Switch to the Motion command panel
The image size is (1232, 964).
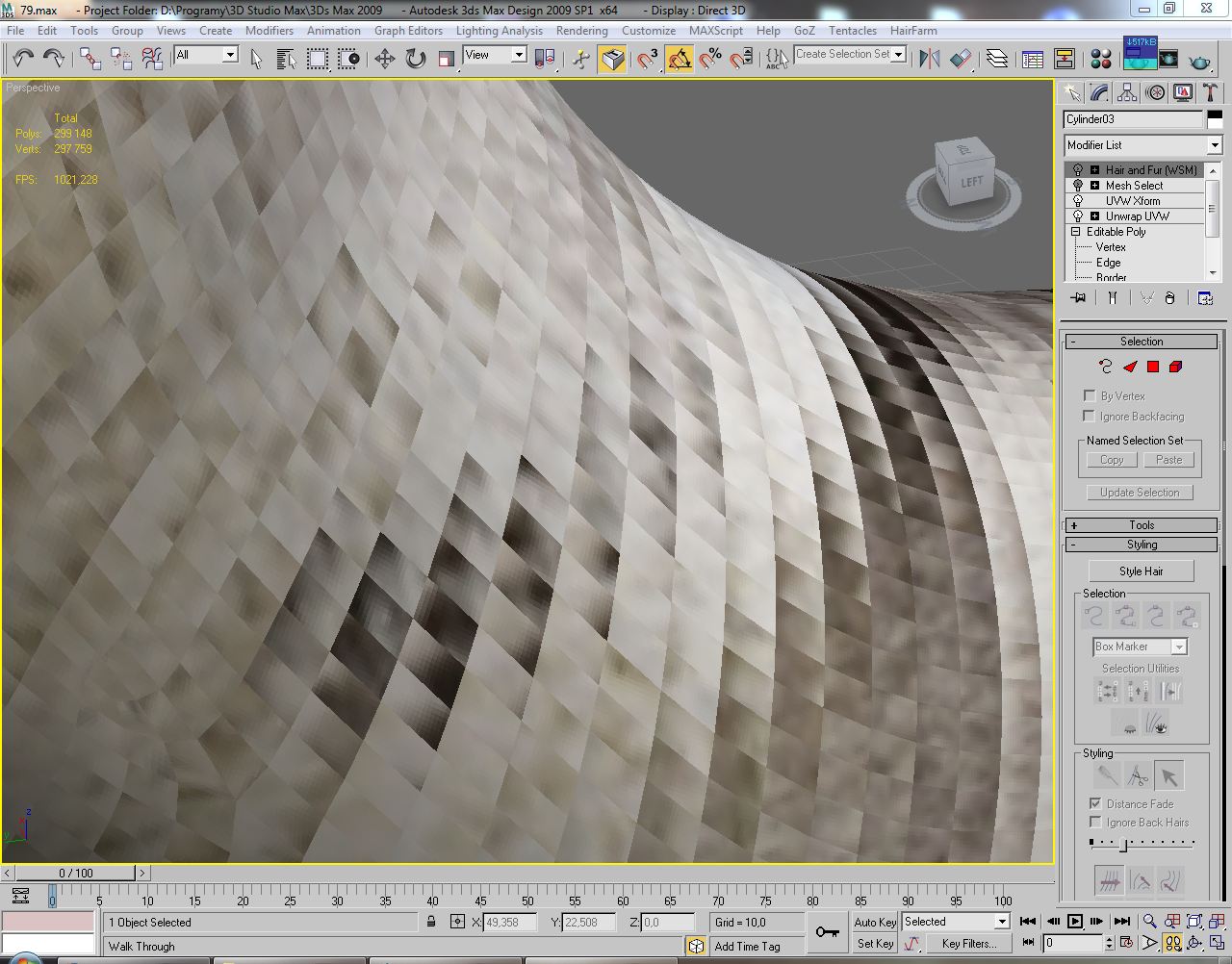1155,92
